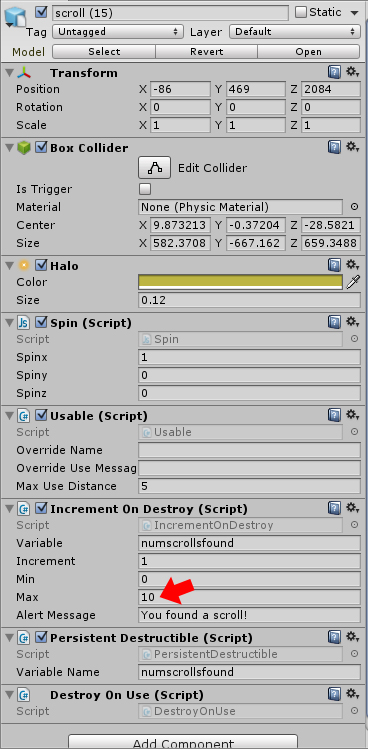Viewport: 368px width, 749px height.
Task: Click the Spinx value field
Action: tap(249, 357)
